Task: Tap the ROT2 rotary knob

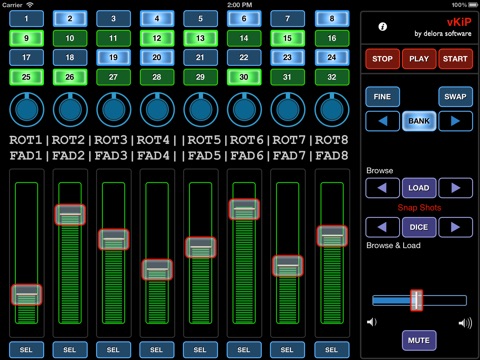Action: pos(70,109)
